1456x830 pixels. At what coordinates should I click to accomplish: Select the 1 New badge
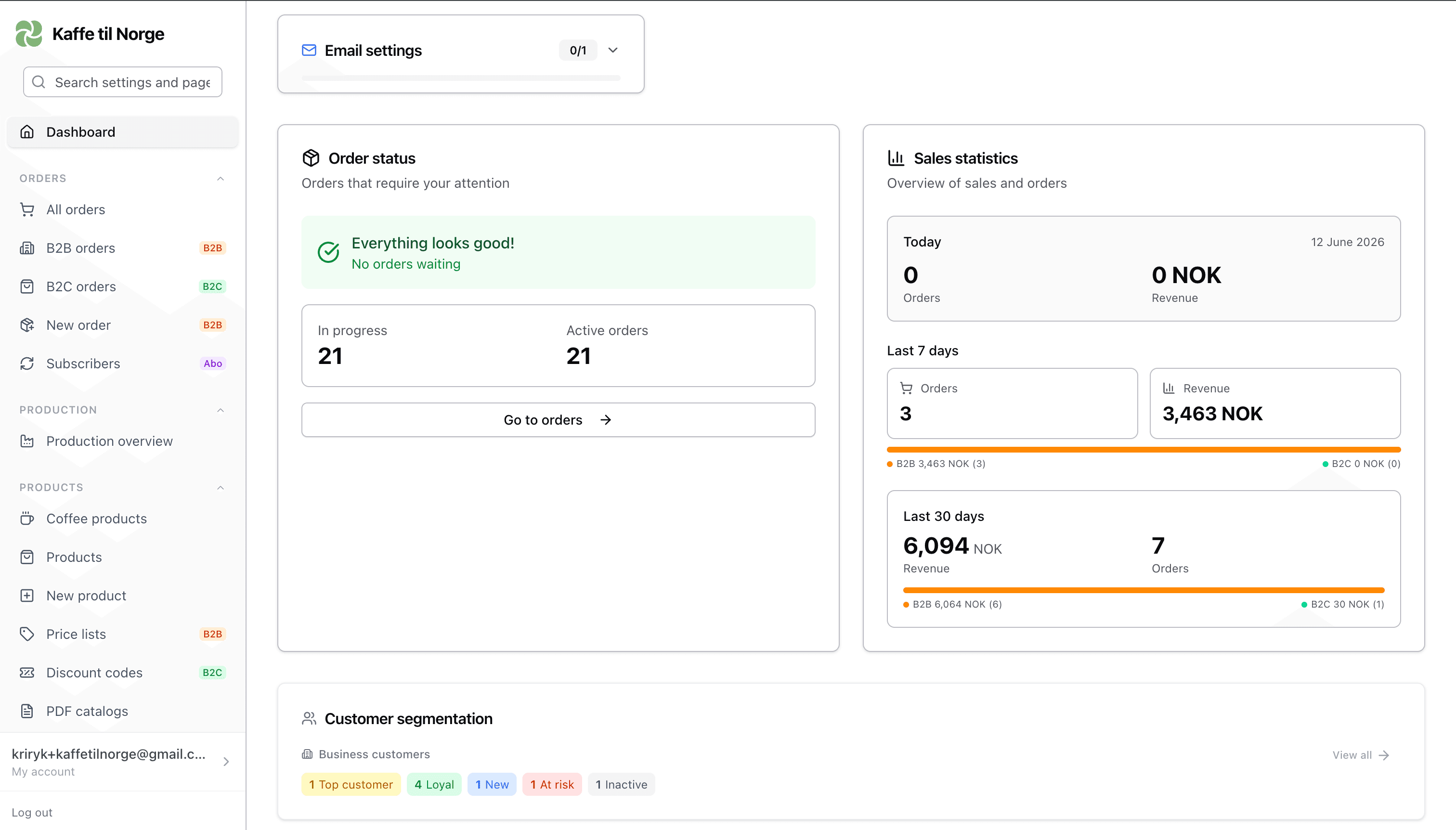pos(492,784)
